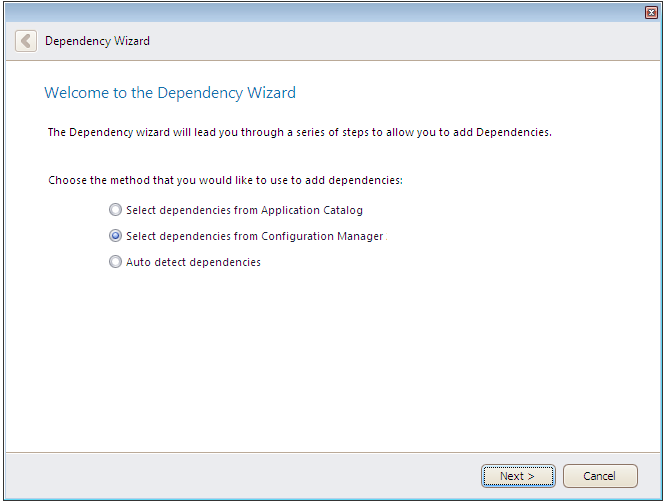Select the Application Catalog radio button
This screenshot has height=502, width=663.
point(116,211)
